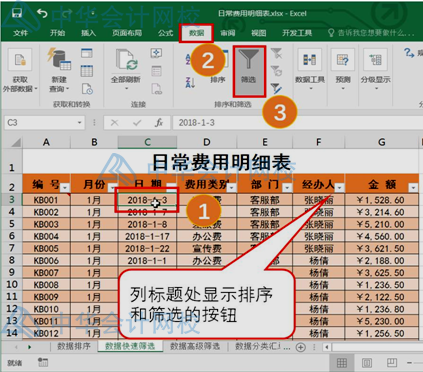Click the connections icon in the 连接 group
This screenshot has width=423, height=372.
pyautogui.click(x=156, y=53)
